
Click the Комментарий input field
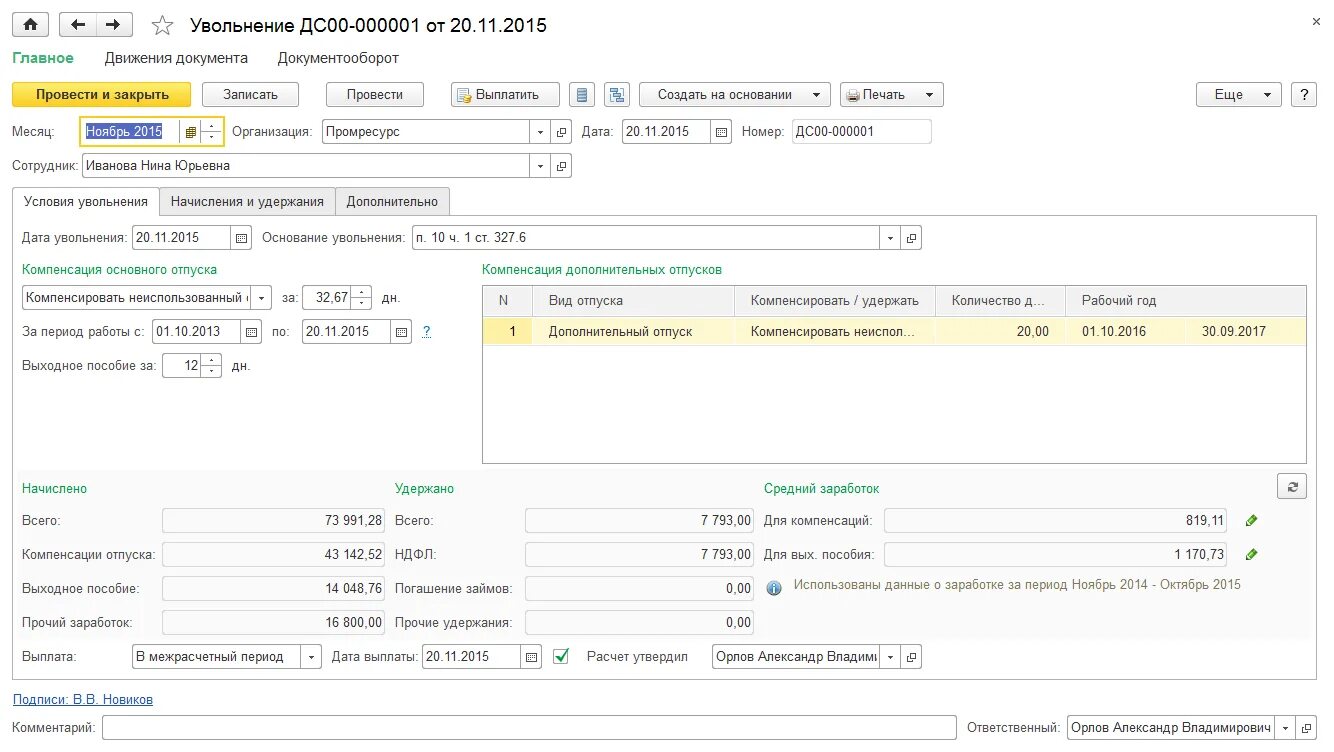click(529, 728)
